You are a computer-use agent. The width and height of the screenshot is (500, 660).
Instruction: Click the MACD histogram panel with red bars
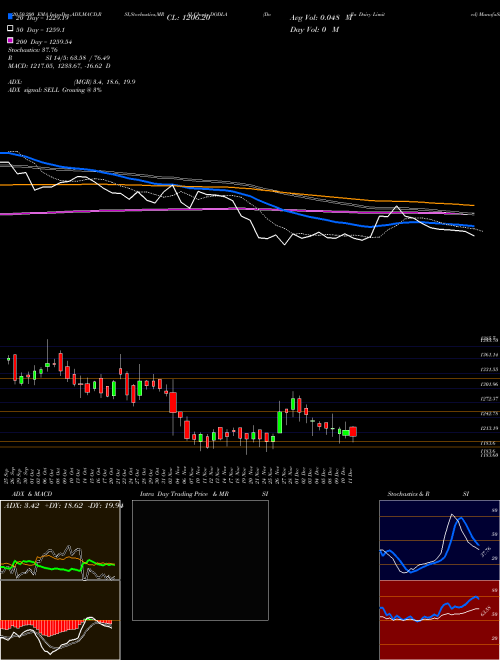[60, 620]
